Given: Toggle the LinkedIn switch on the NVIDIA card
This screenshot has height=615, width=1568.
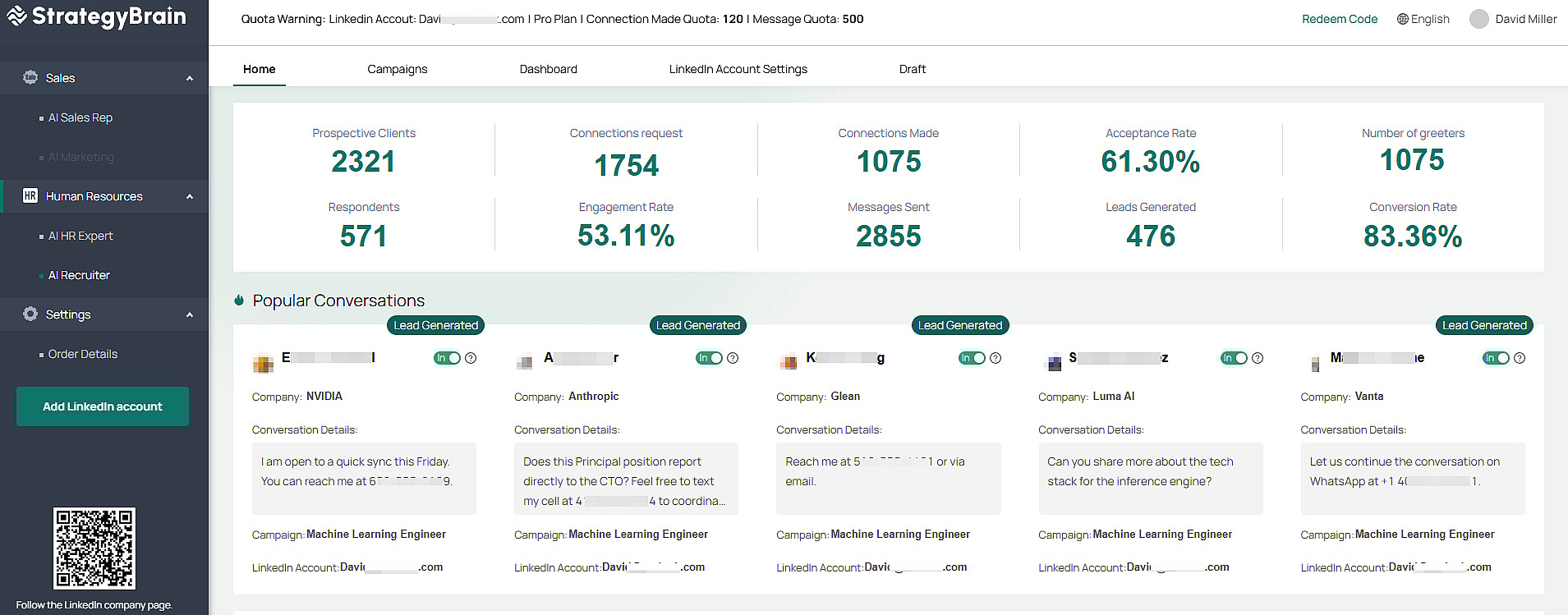Looking at the screenshot, I should [x=447, y=358].
